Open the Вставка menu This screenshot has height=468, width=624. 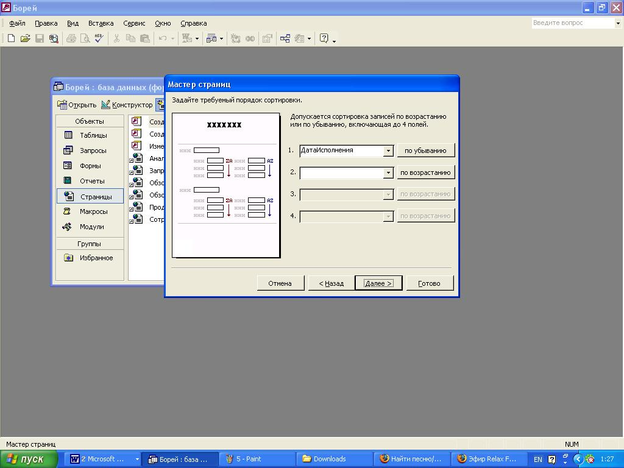pyautogui.click(x=100, y=21)
